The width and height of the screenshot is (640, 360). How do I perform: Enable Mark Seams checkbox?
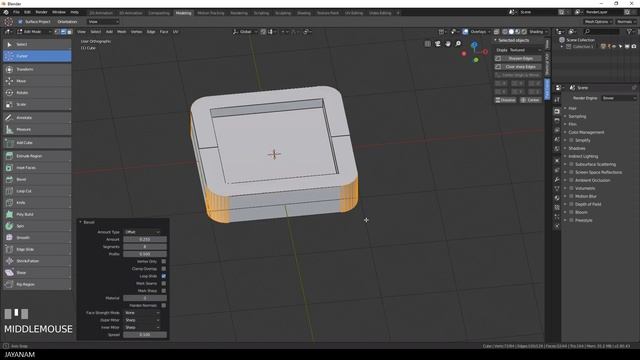(x=164, y=283)
